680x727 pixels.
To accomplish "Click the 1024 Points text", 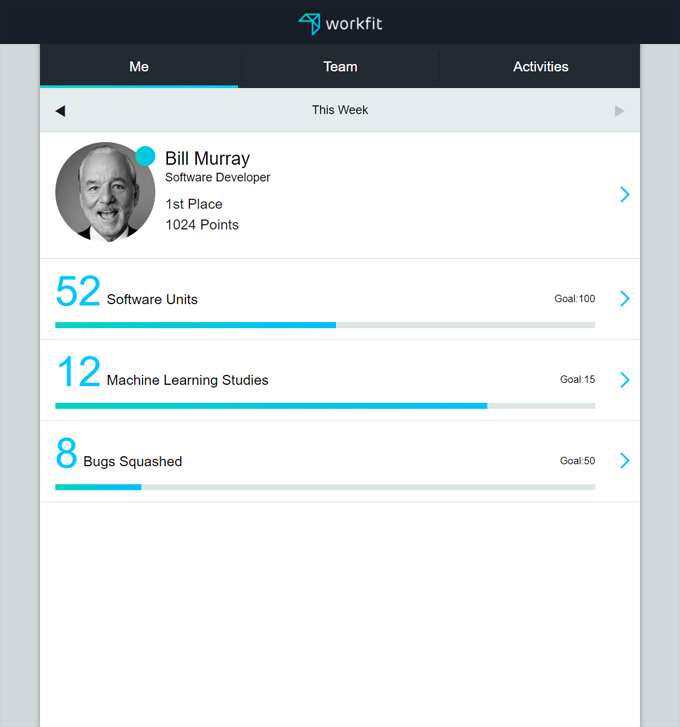I will click(x=202, y=225).
